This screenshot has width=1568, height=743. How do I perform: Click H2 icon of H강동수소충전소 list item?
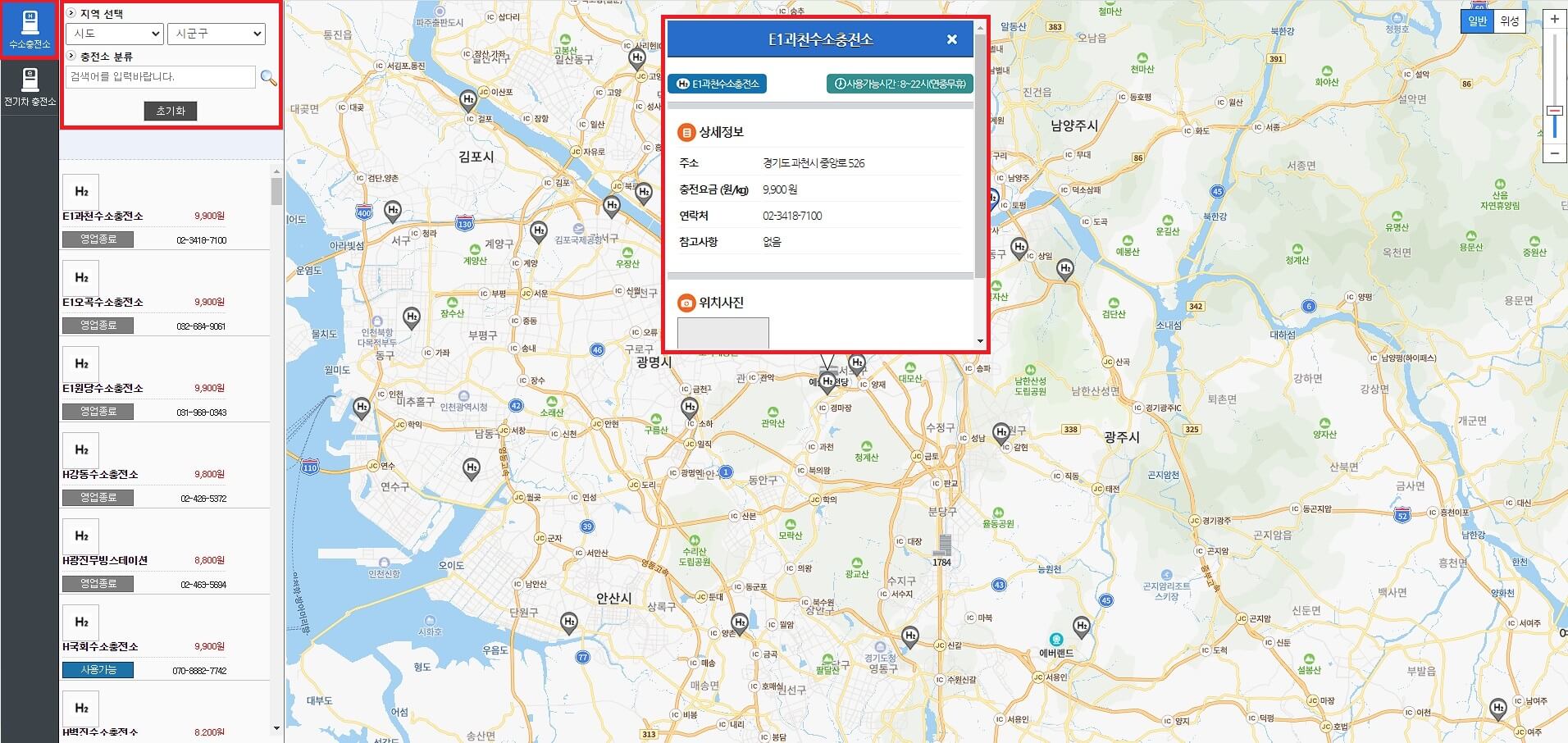click(81, 449)
